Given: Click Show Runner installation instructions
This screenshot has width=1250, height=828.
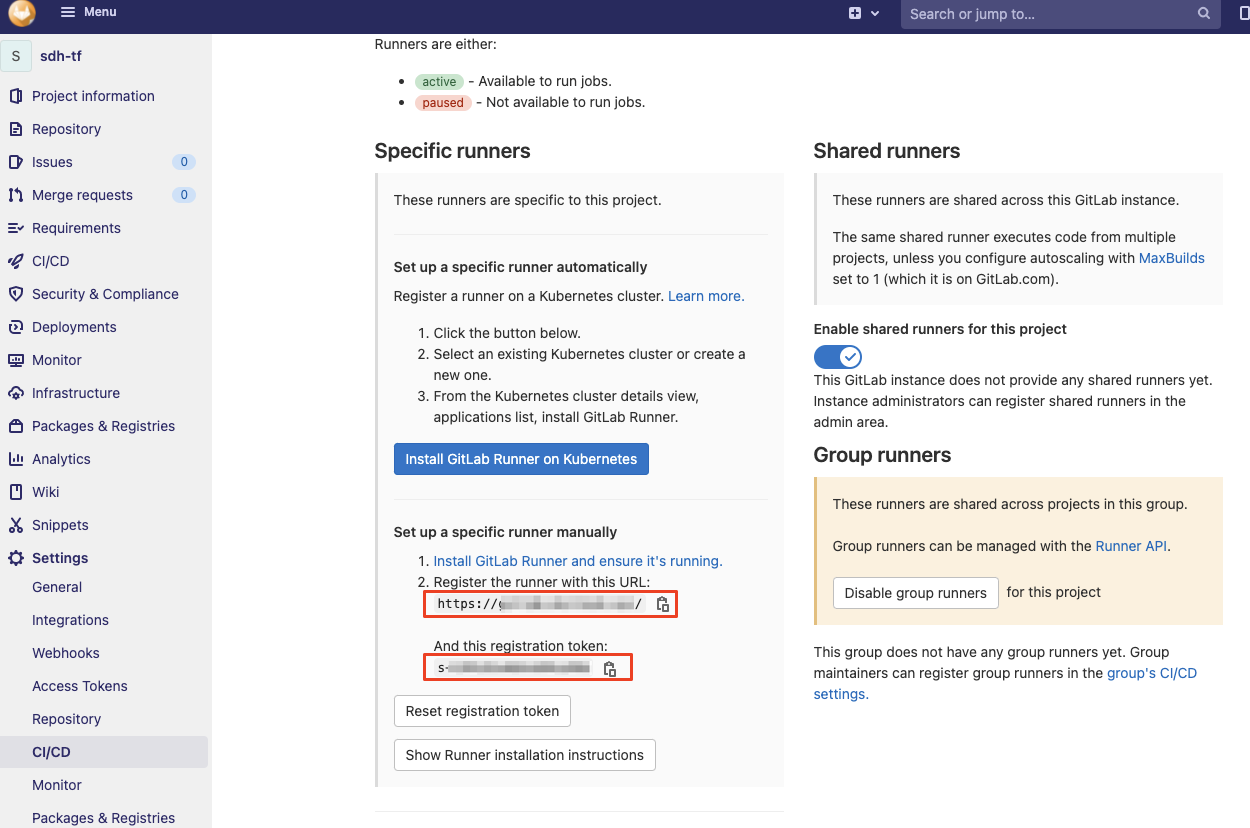Looking at the screenshot, I should pos(525,755).
